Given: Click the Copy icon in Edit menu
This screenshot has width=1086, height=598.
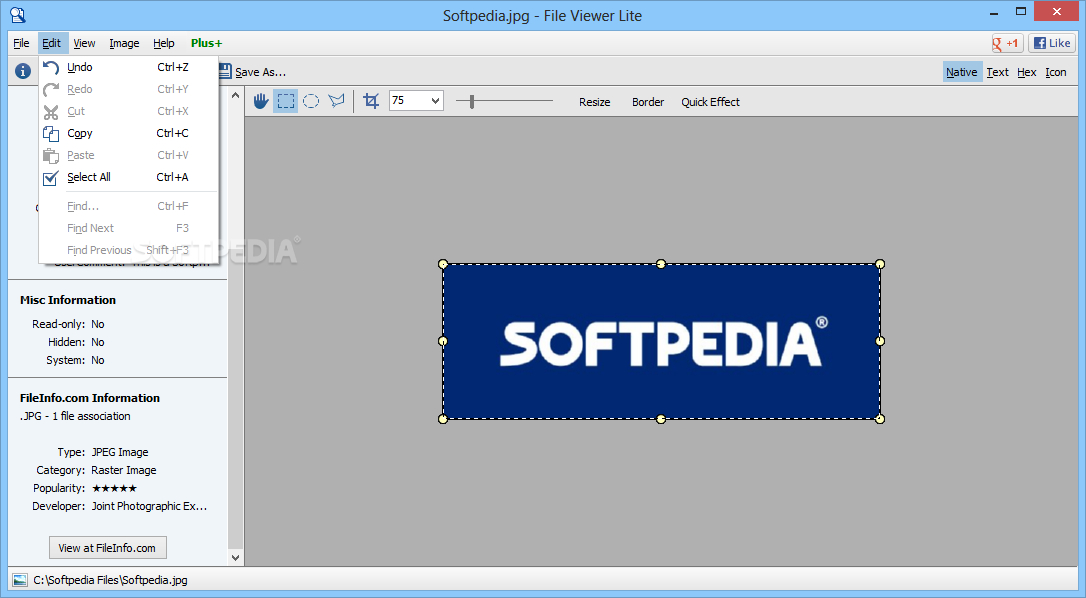Looking at the screenshot, I should click(x=51, y=133).
